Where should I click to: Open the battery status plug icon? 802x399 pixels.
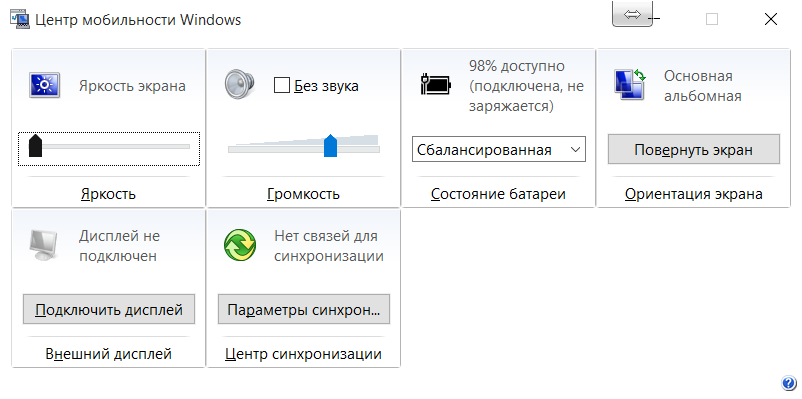tap(436, 84)
